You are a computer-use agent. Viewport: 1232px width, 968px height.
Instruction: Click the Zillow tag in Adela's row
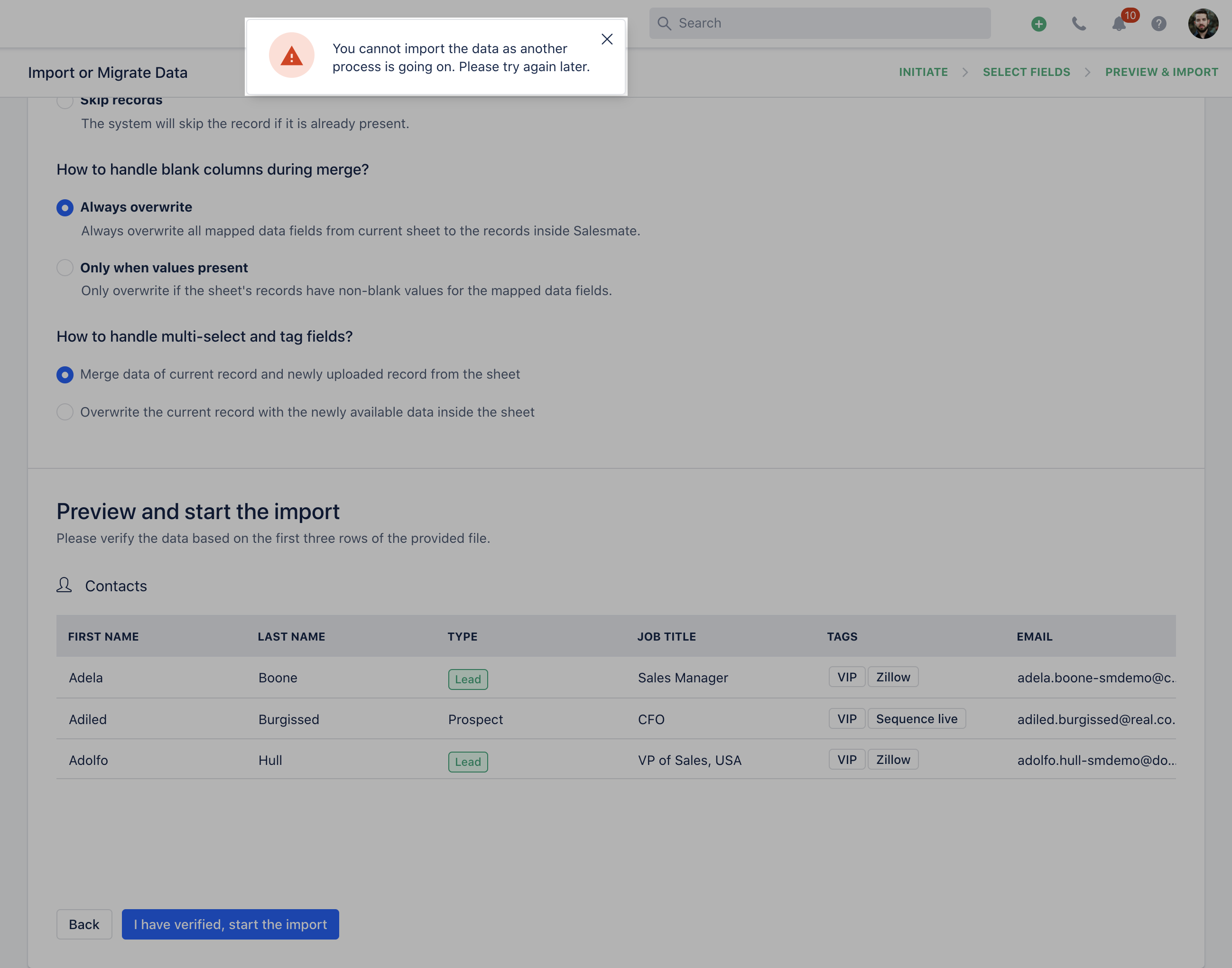pos(893,677)
